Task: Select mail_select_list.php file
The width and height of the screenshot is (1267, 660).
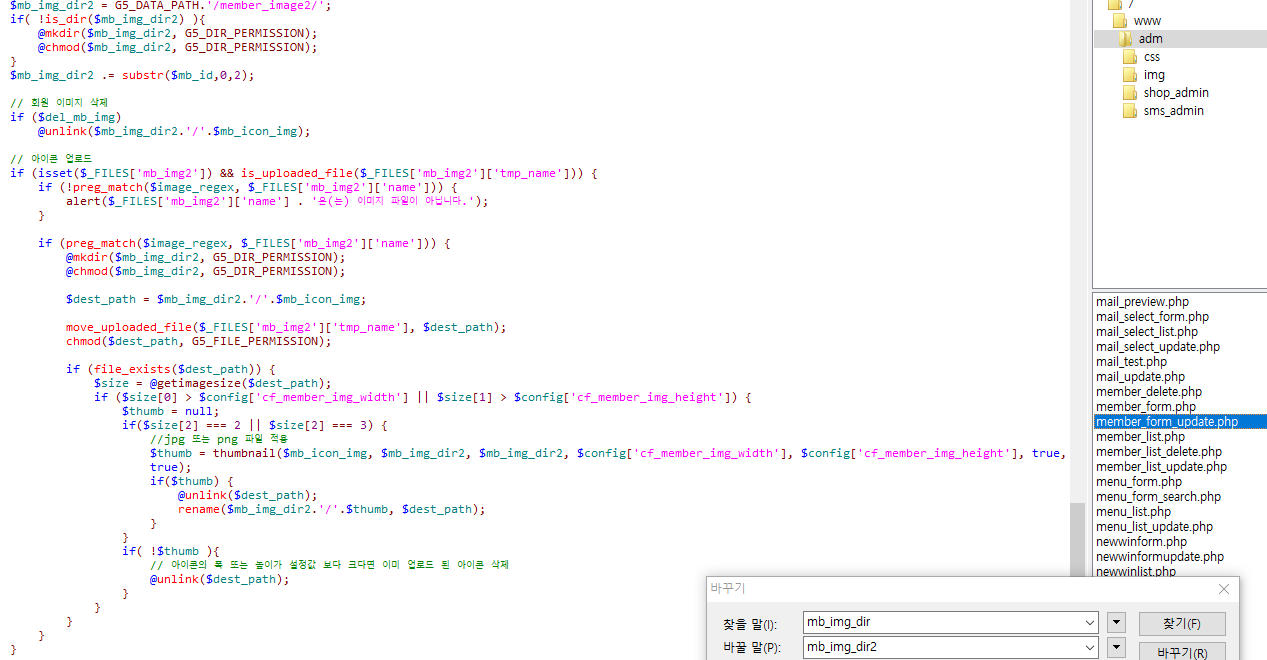Action: pyautogui.click(x=1147, y=332)
